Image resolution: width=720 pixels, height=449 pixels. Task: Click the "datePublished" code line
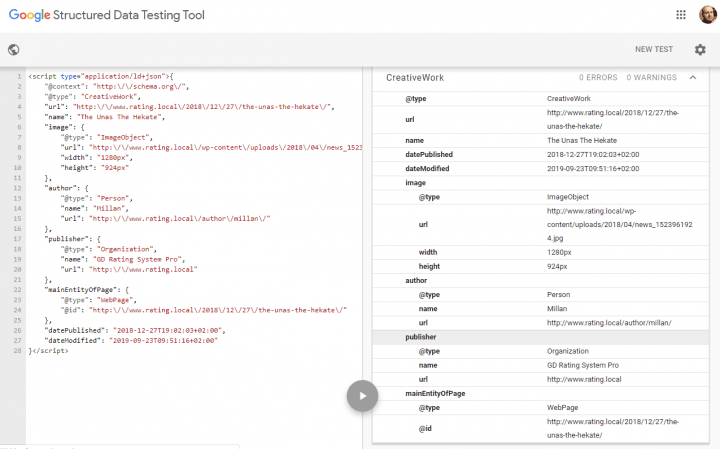[135, 331]
